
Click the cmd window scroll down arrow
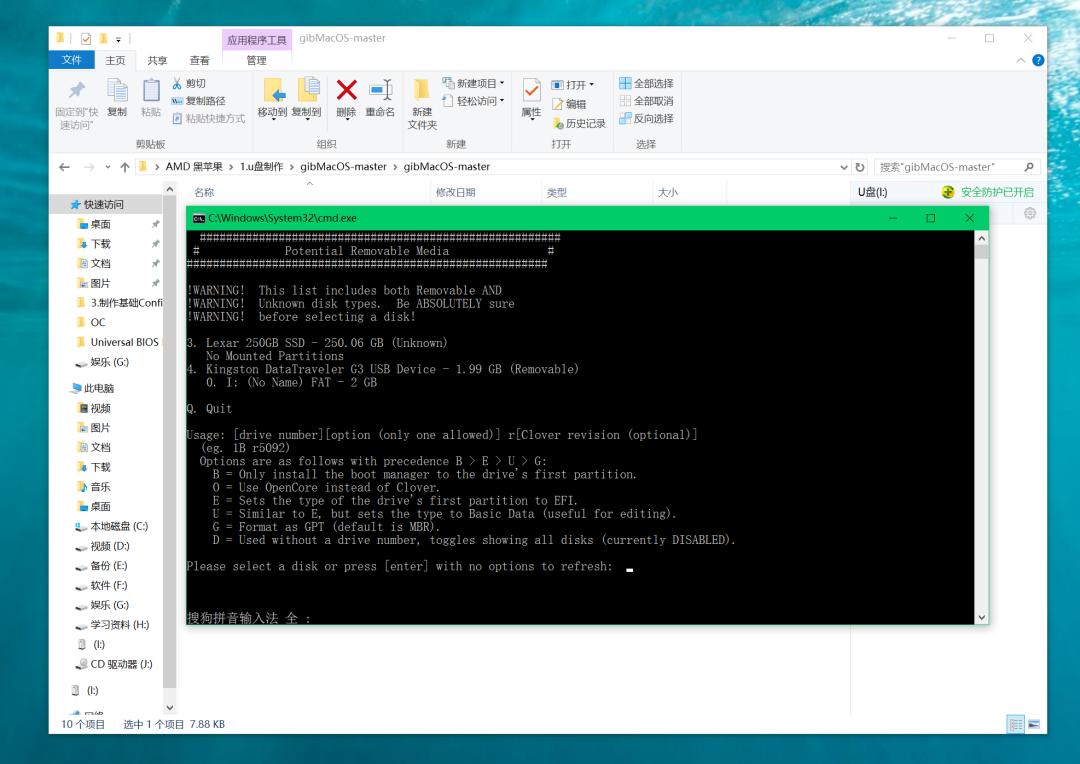pyautogui.click(x=982, y=617)
